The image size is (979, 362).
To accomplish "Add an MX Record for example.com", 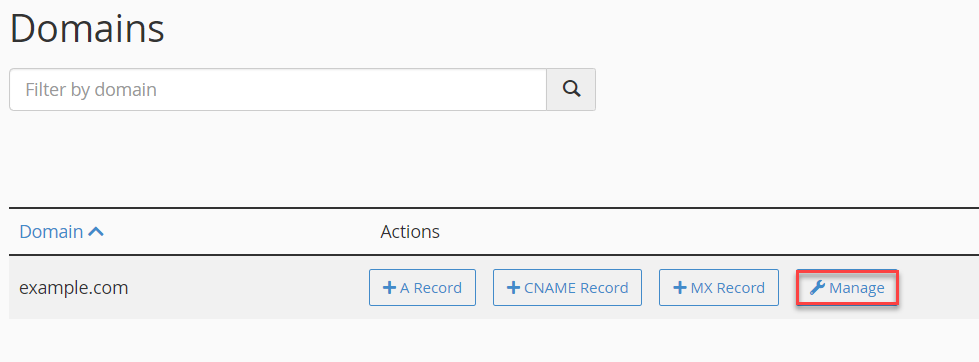I will pos(719,288).
